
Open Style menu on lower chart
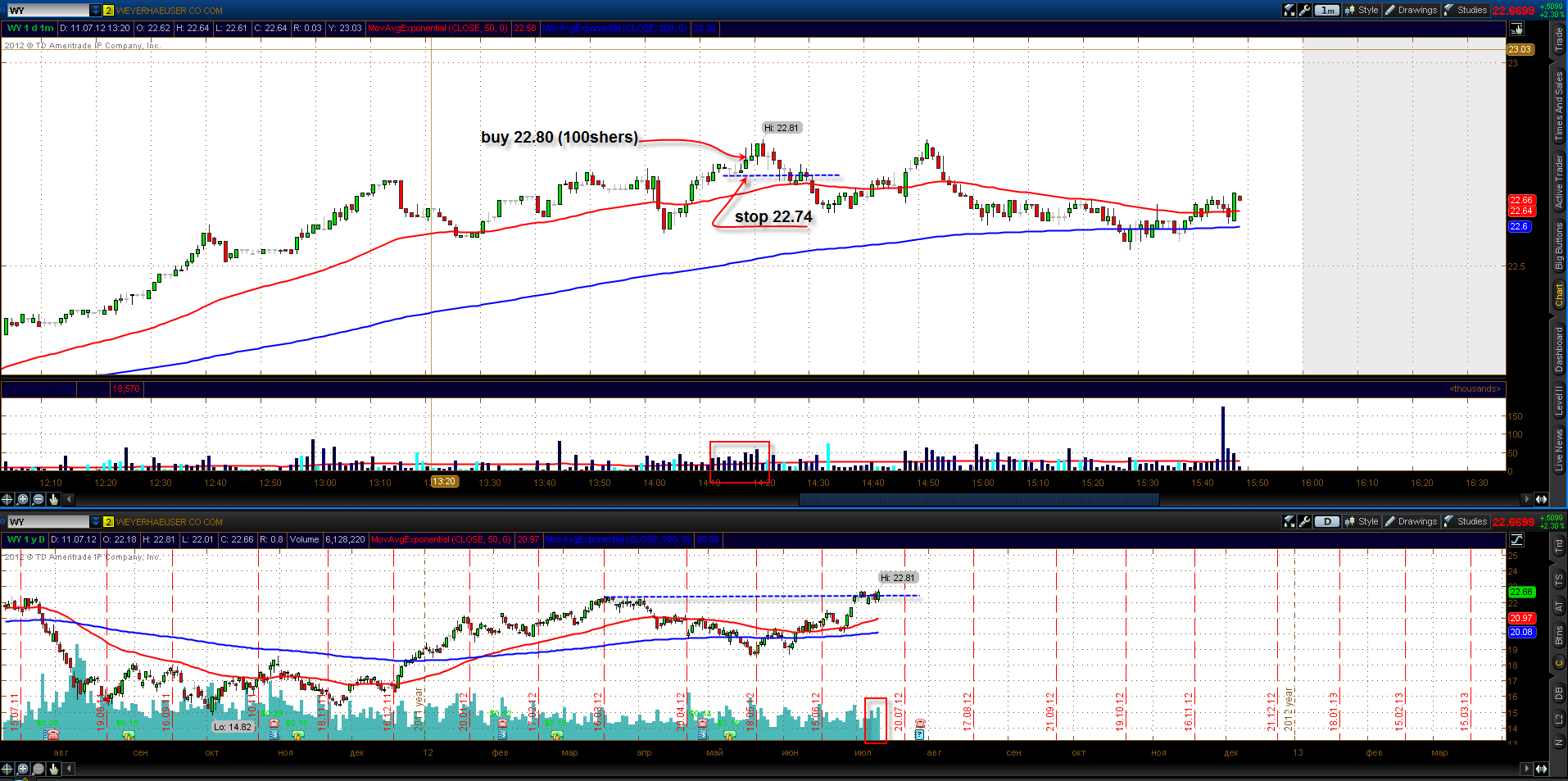click(1362, 521)
